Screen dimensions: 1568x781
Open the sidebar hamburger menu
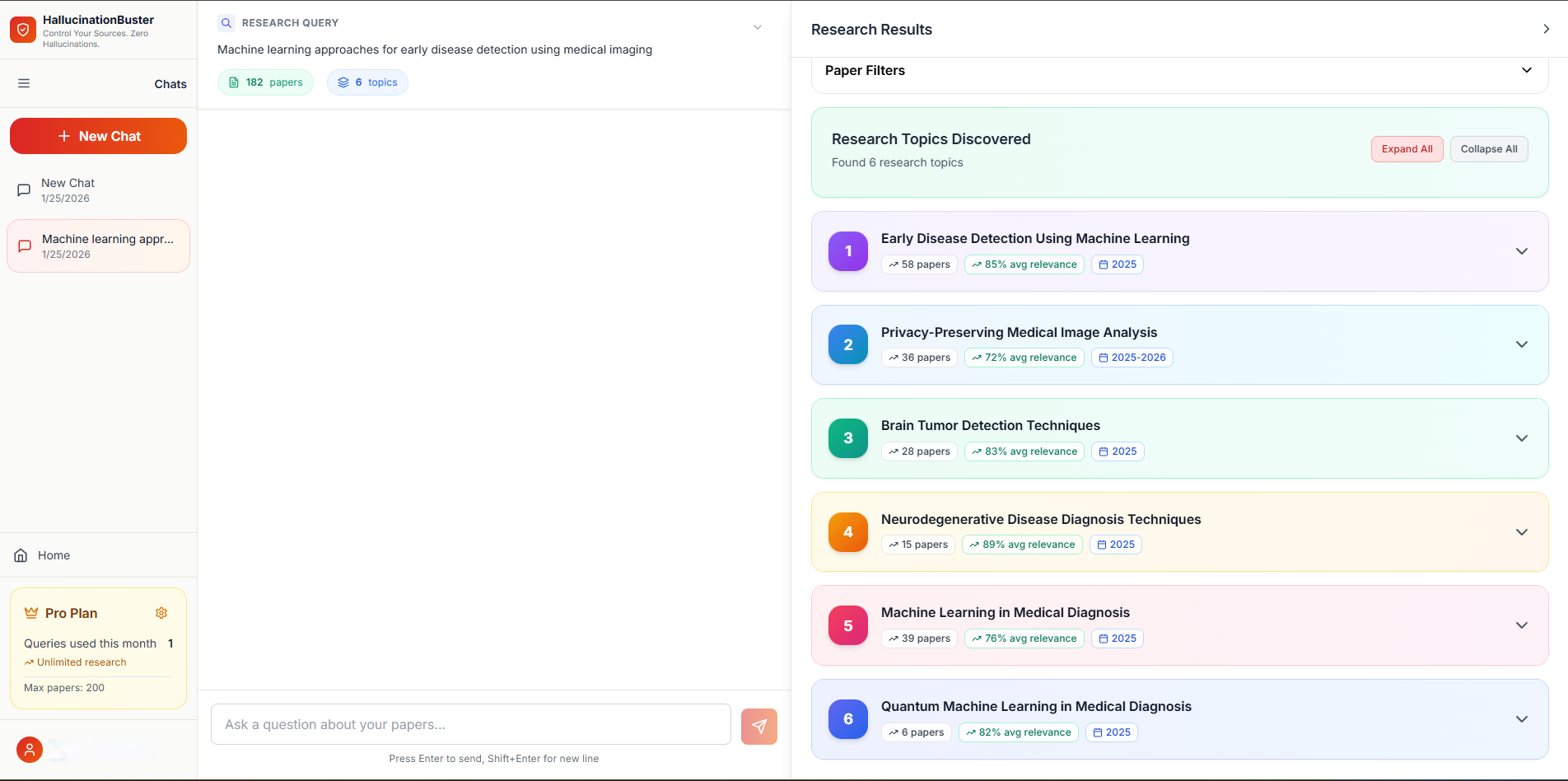24,83
